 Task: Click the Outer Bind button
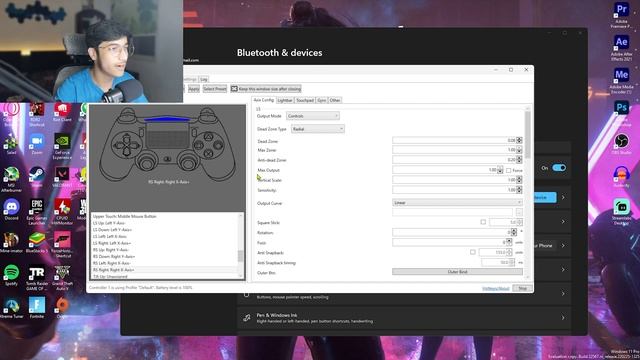tap(457, 272)
